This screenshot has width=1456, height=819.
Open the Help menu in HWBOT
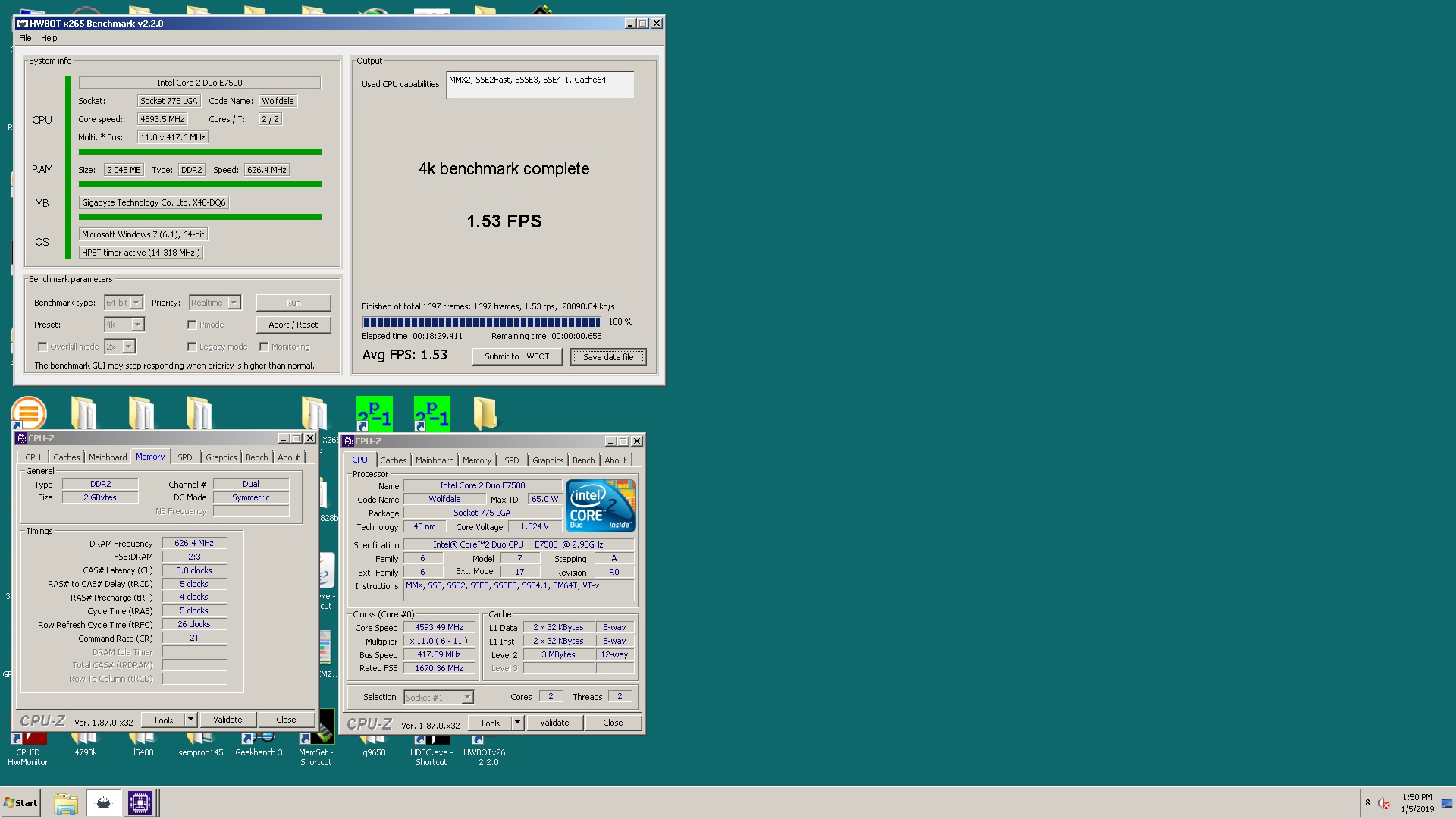pyautogui.click(x=49, y=38)
